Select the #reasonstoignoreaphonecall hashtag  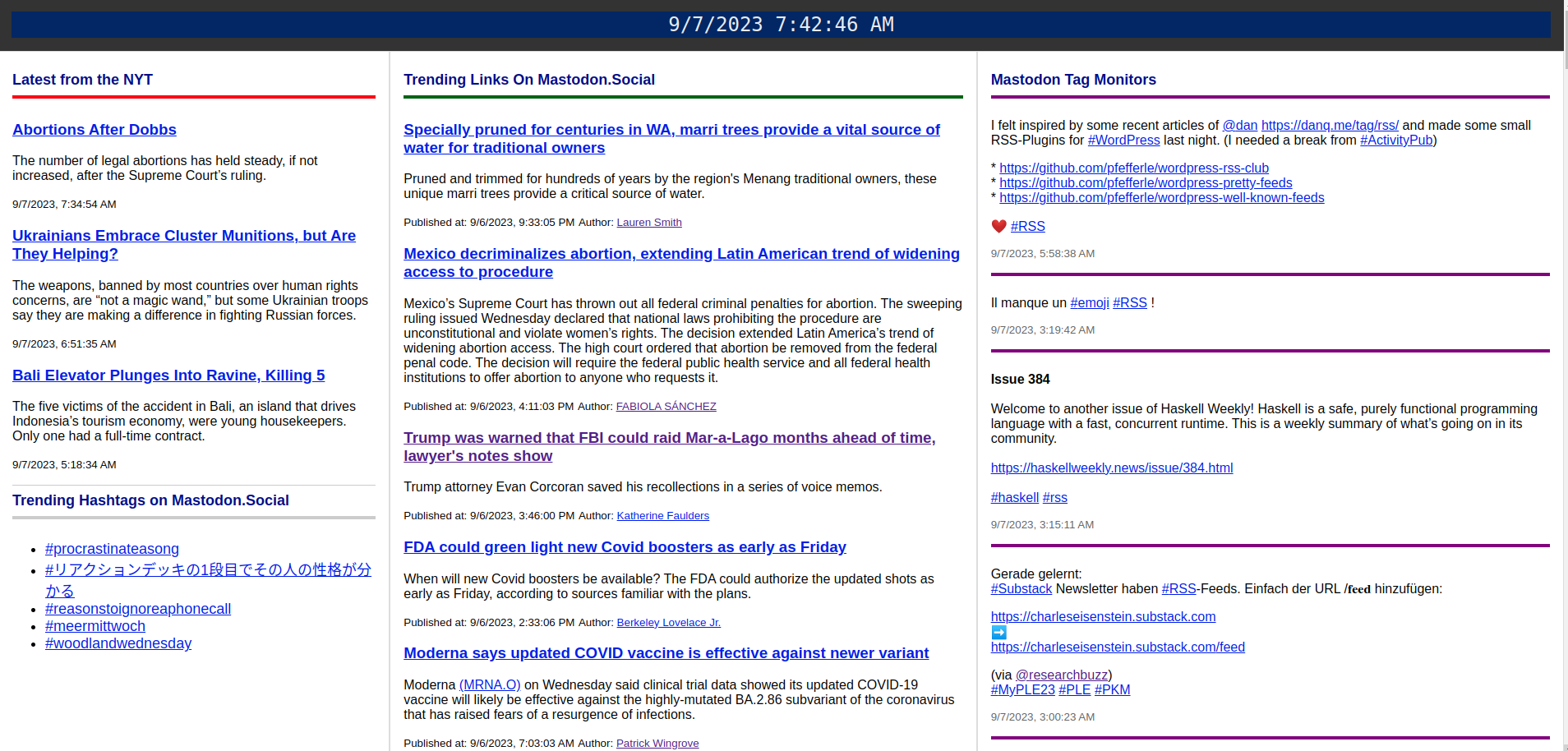[137, 608]
